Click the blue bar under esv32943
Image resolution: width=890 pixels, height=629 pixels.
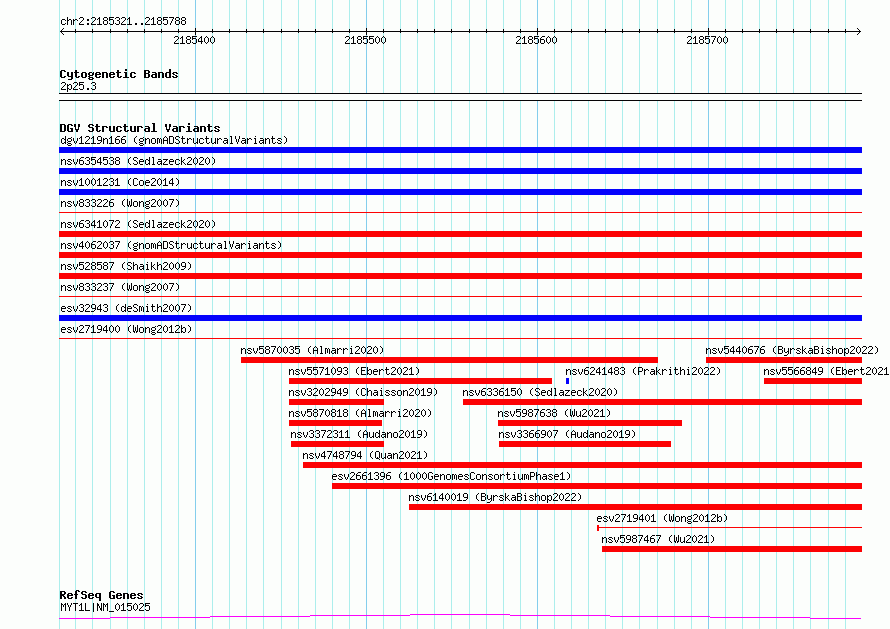pyautogui.click(x=460, y=318)
